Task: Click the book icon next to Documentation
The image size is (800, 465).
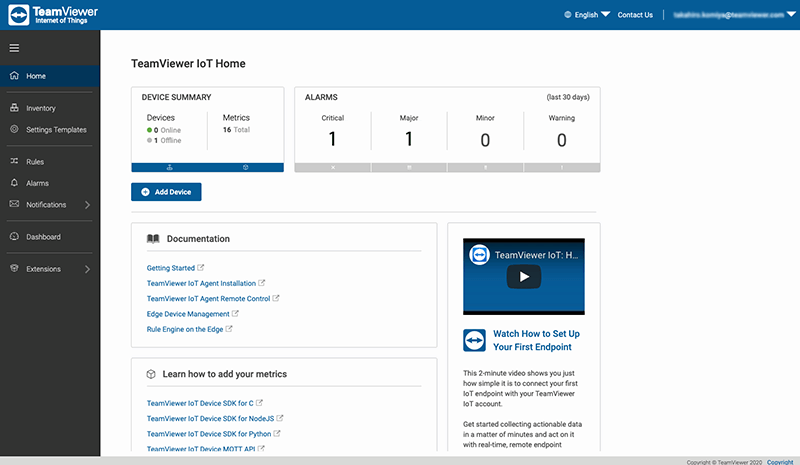Action: coord(153,239)
